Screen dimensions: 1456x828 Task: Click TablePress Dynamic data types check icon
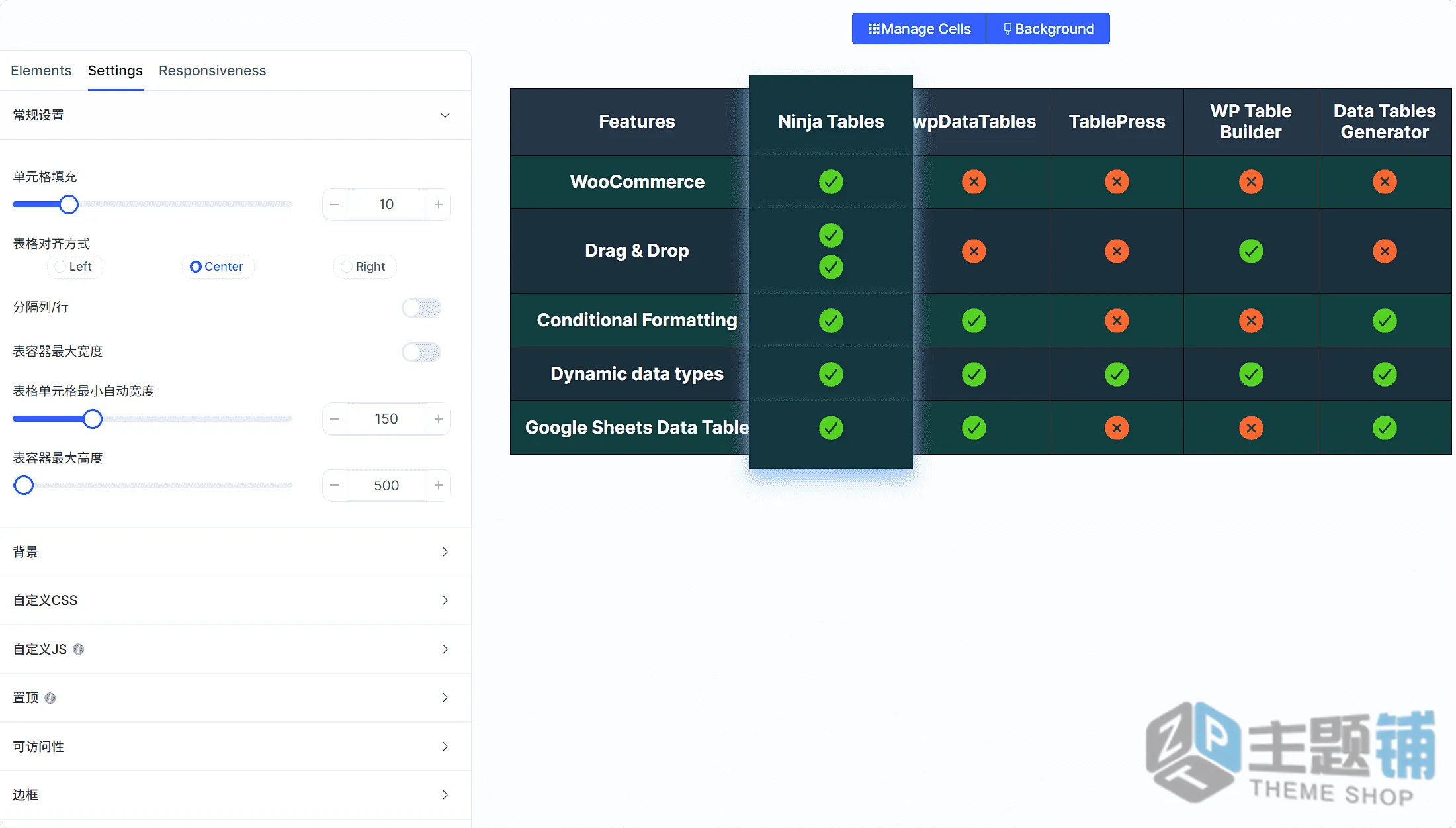tap(1117, 374)
